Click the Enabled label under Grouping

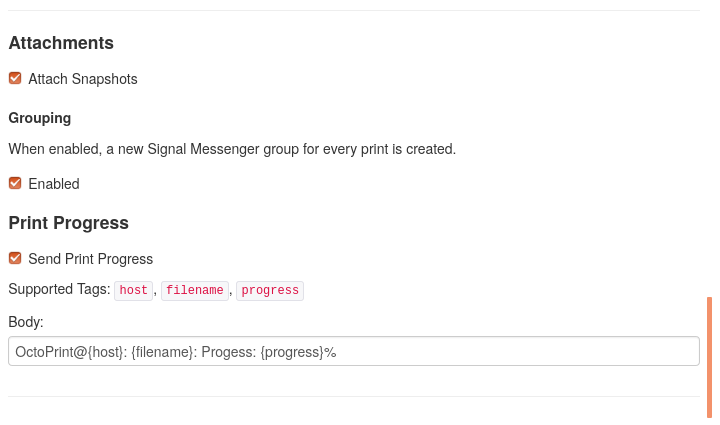(x=54, y=184)
